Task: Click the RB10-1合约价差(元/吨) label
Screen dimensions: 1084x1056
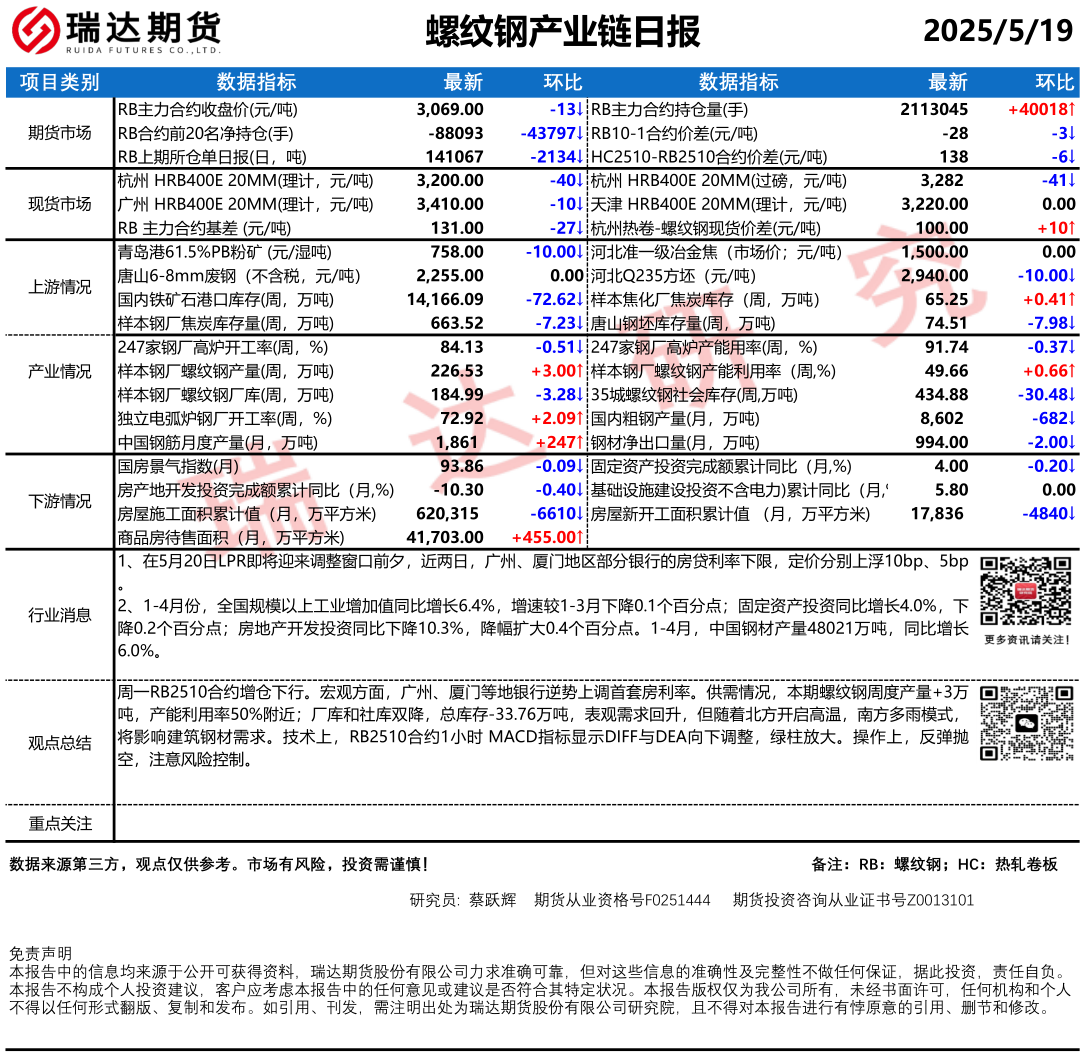Action: [x=674, y=133]
